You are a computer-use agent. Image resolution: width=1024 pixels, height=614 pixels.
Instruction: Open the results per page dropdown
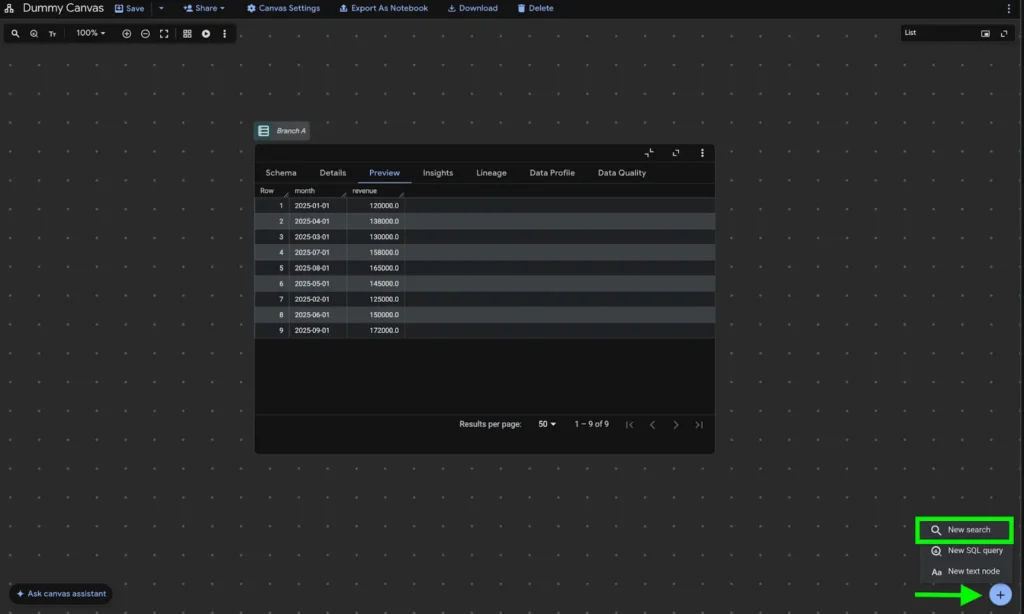click(547, 424)
